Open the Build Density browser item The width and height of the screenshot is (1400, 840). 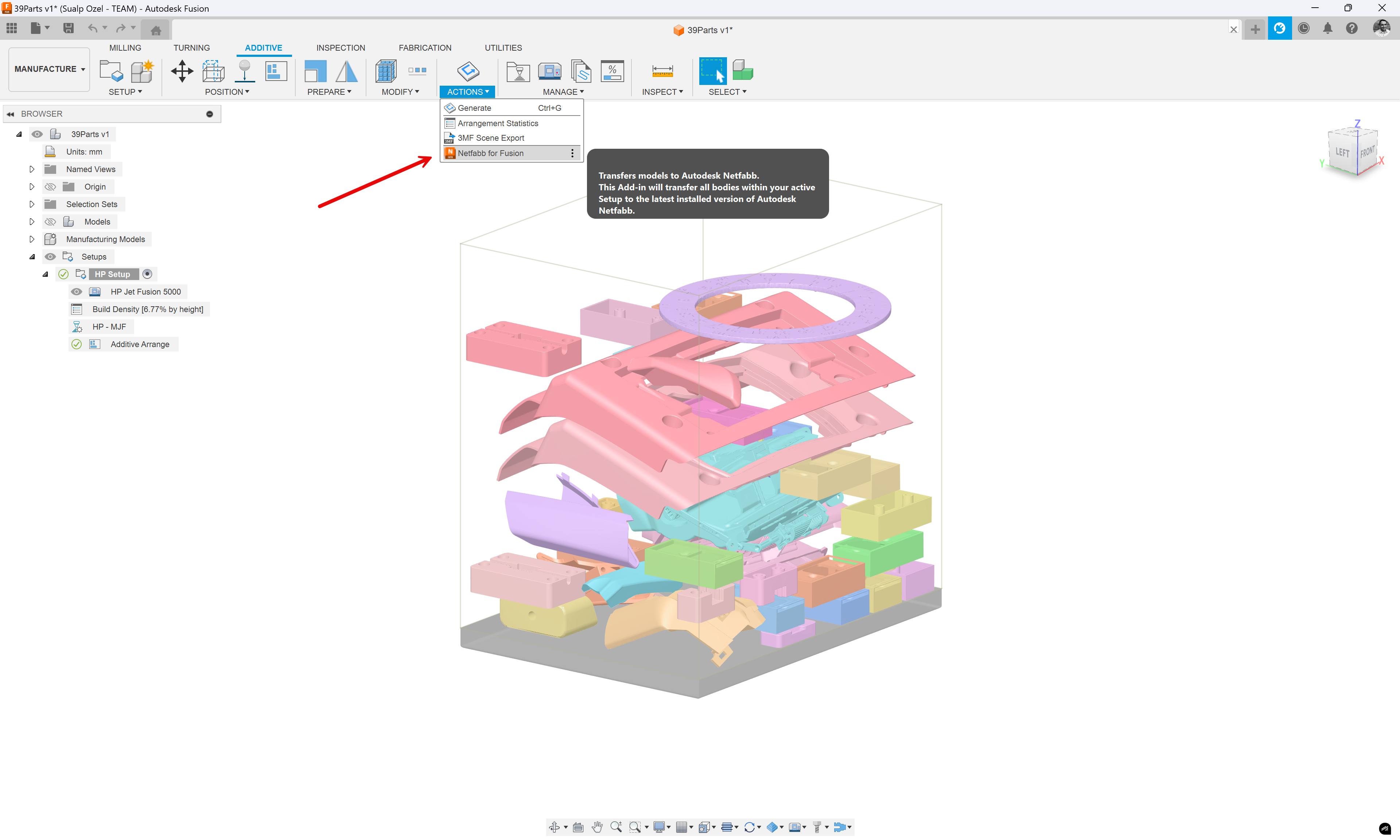pyautogui.click(x=147, y=309)
